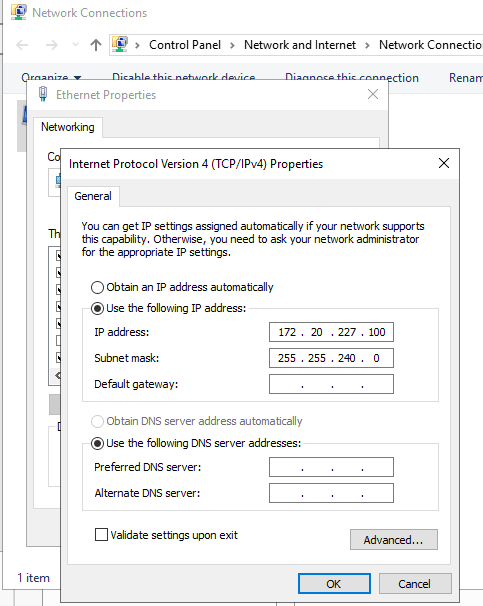Go back in Network Connections window

tap(22, 45)
